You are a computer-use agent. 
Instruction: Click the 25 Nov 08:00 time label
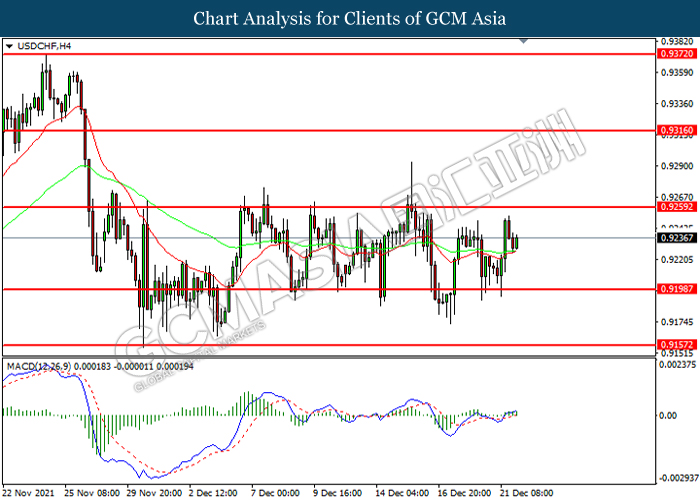(92, 493)
